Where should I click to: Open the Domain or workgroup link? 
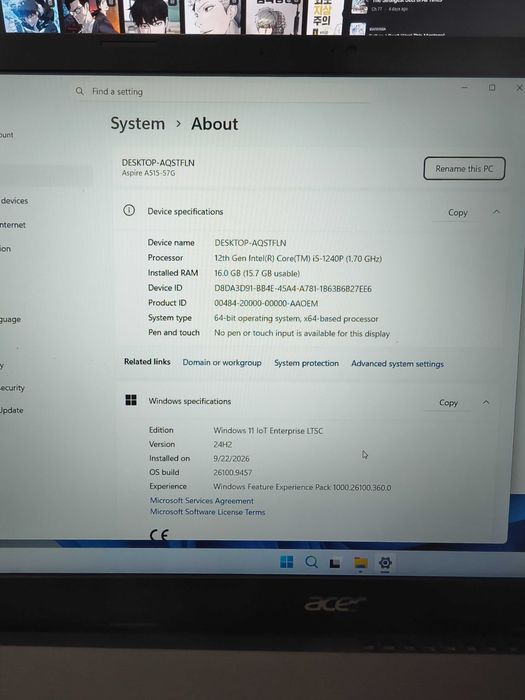pos(222,362)
